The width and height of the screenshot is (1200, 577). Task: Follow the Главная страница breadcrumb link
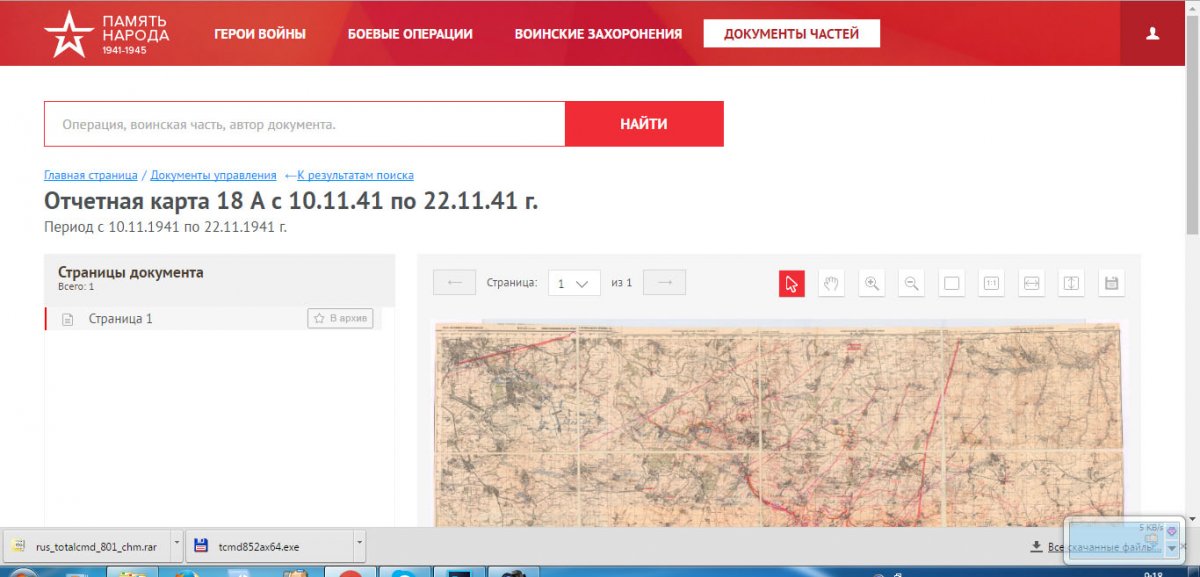90,175
